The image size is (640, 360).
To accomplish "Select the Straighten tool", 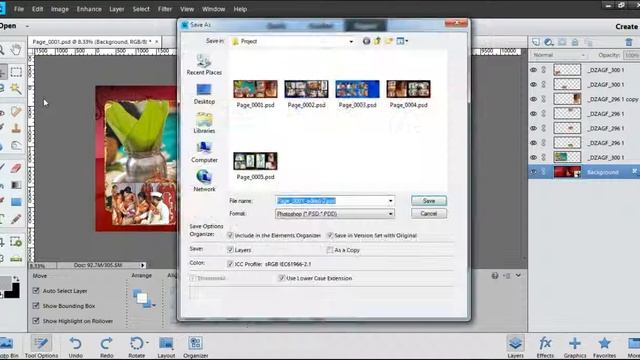I will click(x=16, y=258).
